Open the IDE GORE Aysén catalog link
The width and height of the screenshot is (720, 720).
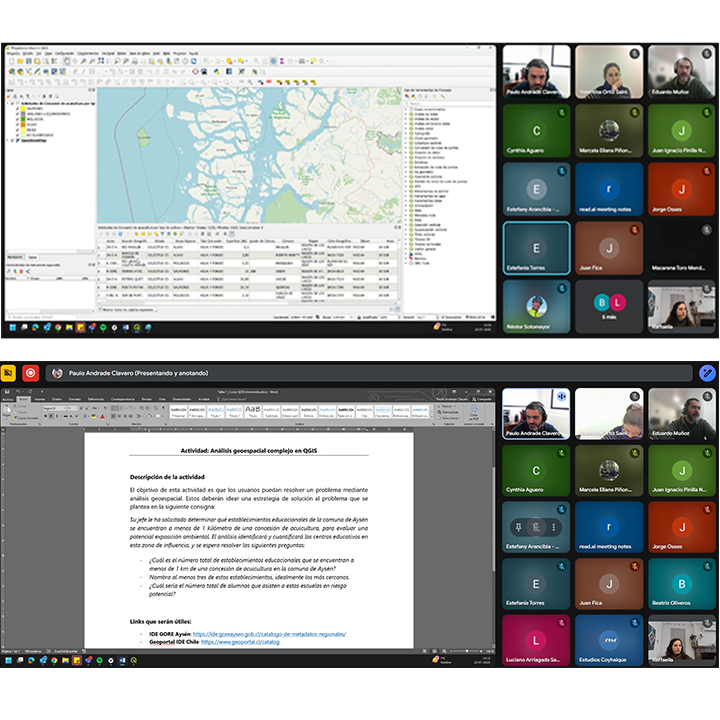pos(265,633)
